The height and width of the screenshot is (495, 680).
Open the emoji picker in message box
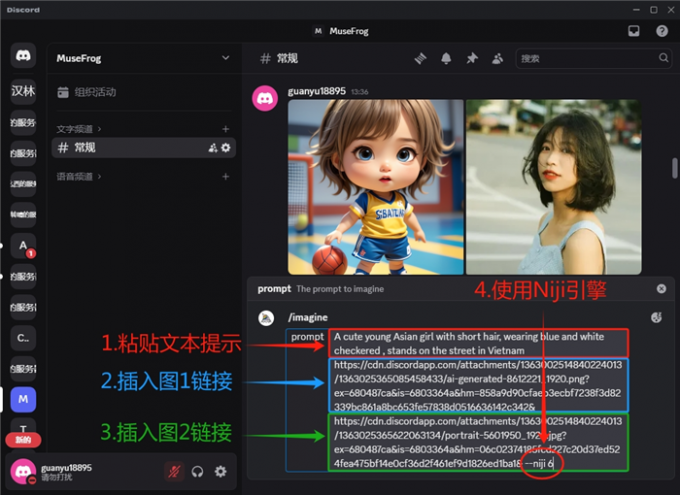[x=656, y=318]
